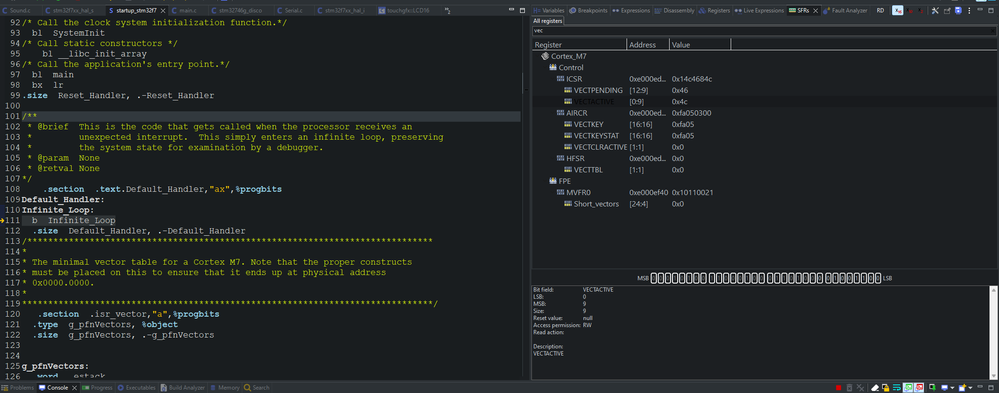This screenshot has width=999, height=393.
Task: Pin the console with the pin icon
Action: pos(932,388)
